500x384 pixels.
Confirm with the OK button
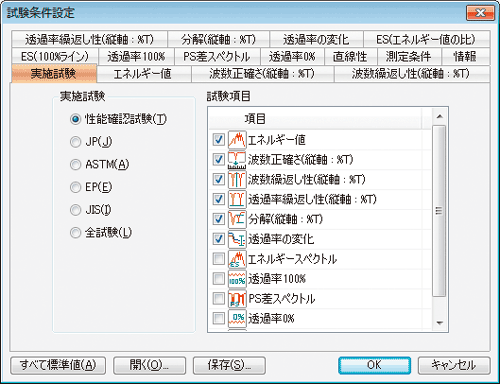pyautogui.click(x=374, y=365)
